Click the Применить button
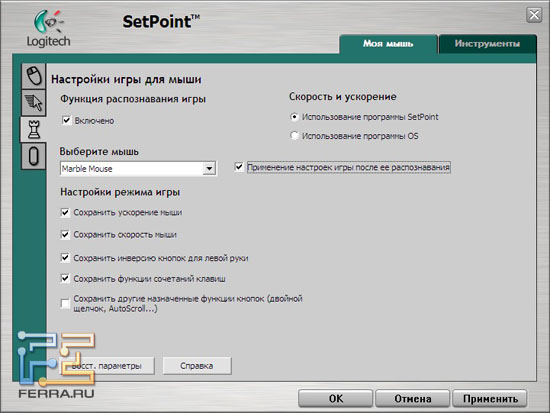Viewport: 550px width, 413px height. coord(490,399)
